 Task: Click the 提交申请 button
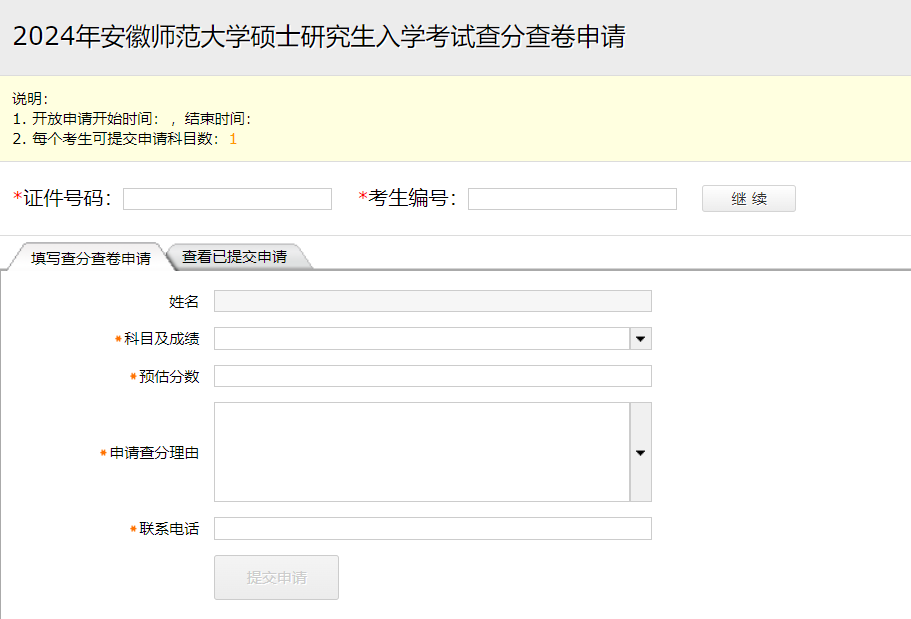point(277,577)
